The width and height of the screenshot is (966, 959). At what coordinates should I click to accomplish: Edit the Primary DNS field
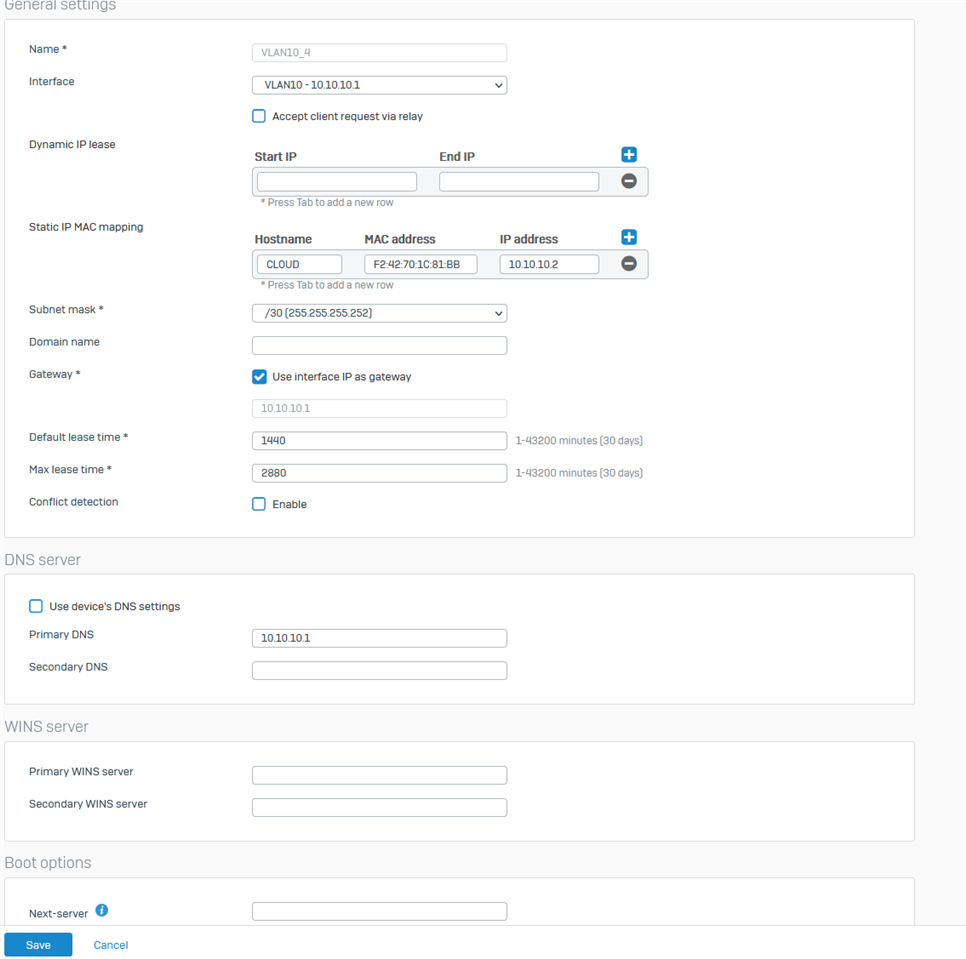pyautogui.click(x=380, y=638)
